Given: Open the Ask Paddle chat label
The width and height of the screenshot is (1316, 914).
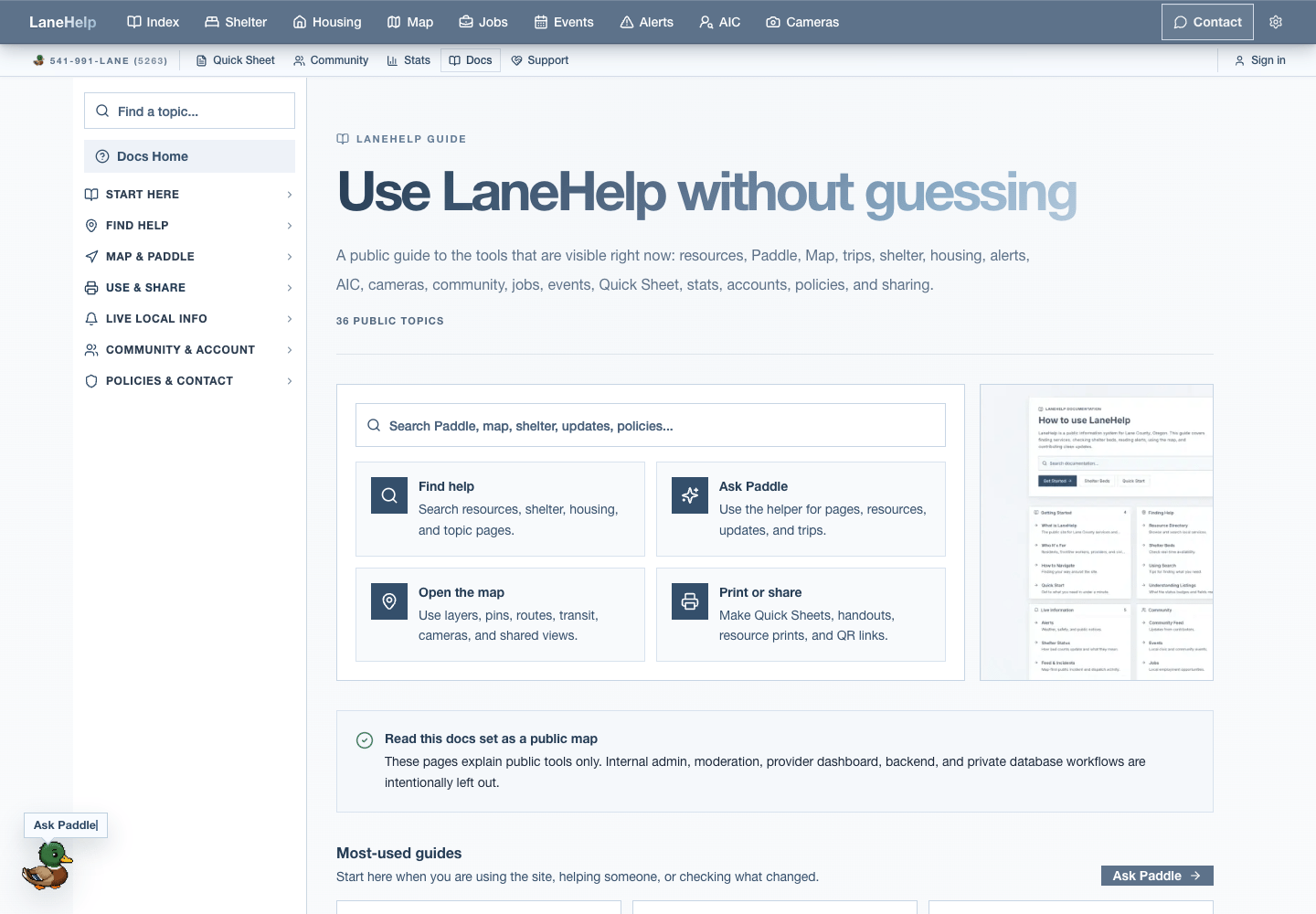Looking at the screenshot, I should [66, 825].
